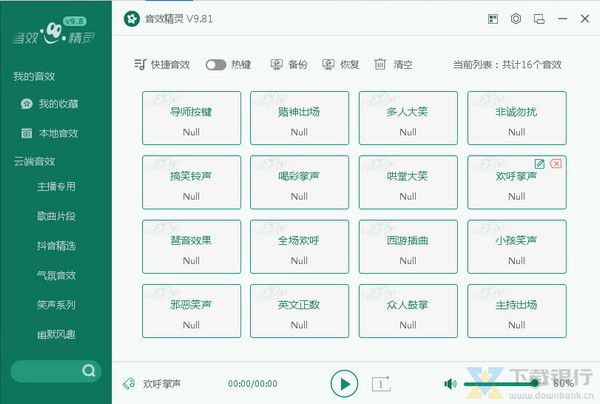Viewport: 600px width, 404px height.
Task: Play the 搞笑铃声 sound effect
Action: [x=191, y=182]
